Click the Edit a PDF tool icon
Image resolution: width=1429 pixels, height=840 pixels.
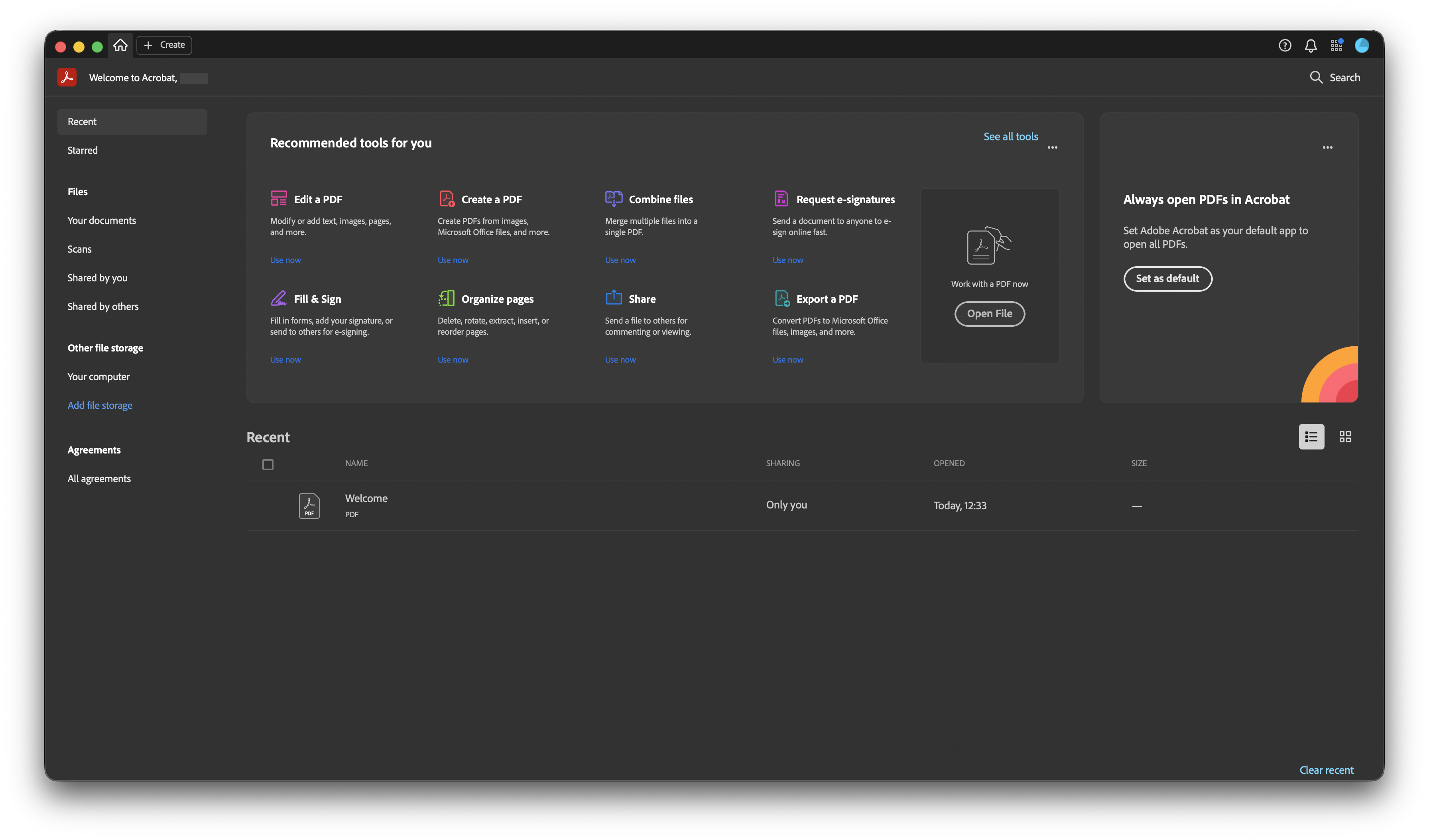[x=278, y=198]
